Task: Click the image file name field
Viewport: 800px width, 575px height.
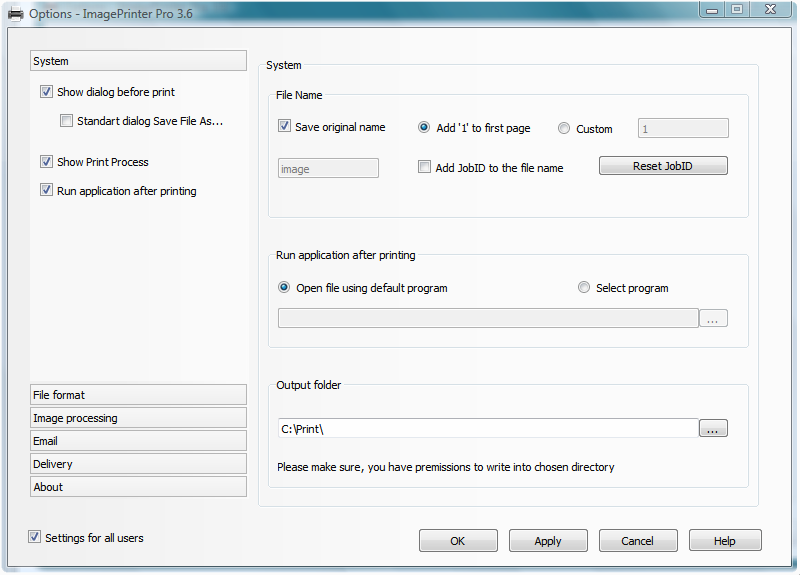Action: 328,168
